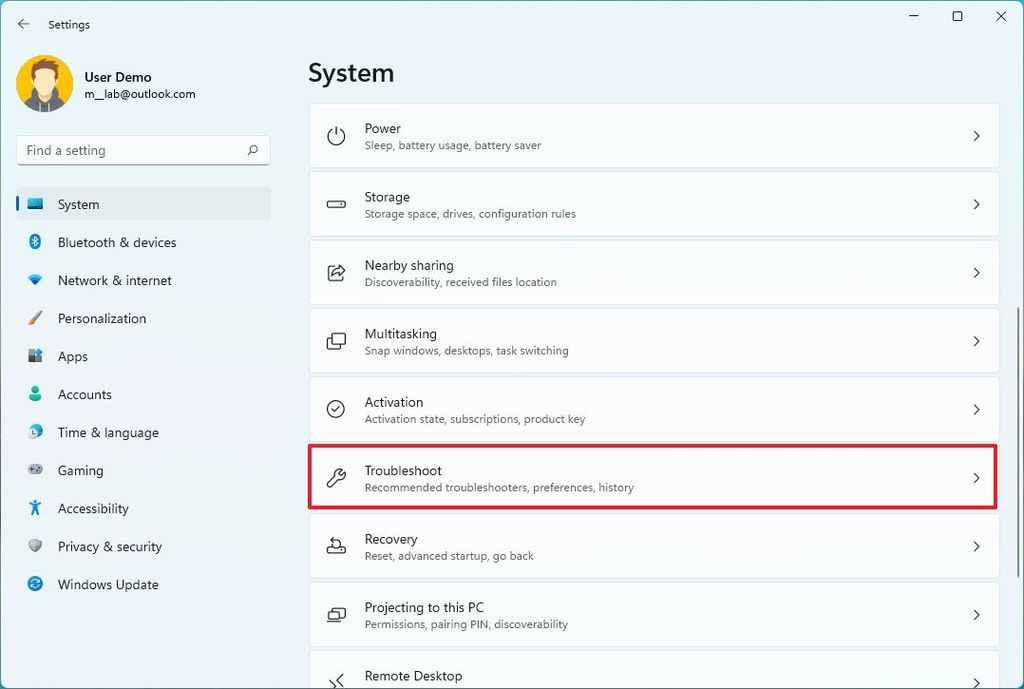
Task: Select Accounts in the sidebar
Action: click(x=85, y=394)
